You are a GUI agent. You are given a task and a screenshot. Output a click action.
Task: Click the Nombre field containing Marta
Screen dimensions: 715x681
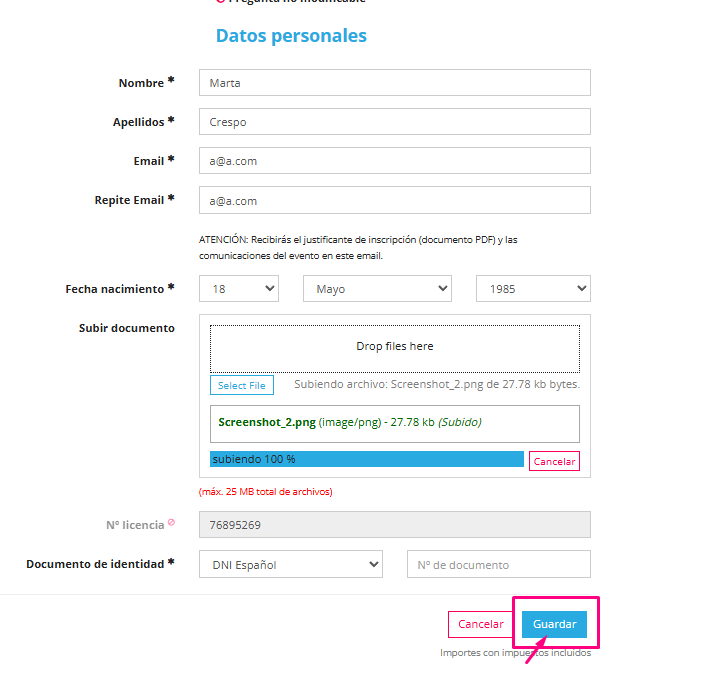click(395, 83)
